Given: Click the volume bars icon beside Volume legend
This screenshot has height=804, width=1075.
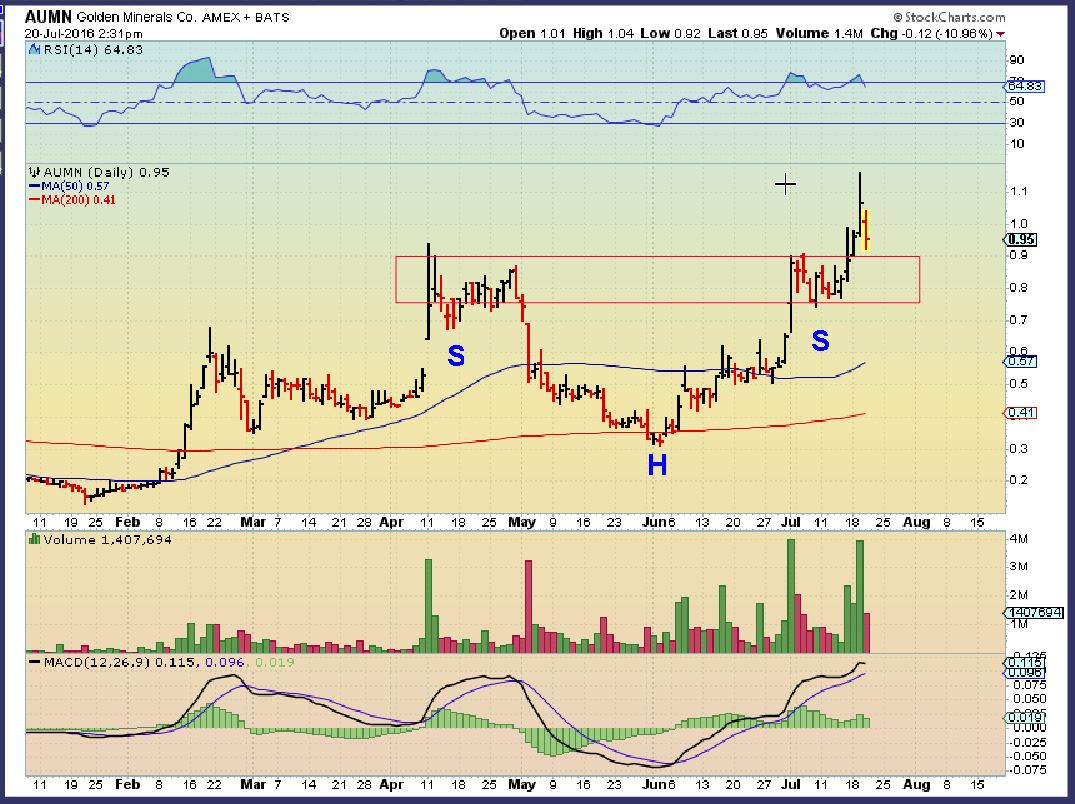Looking at the screenshot, I should coord(34,539).
